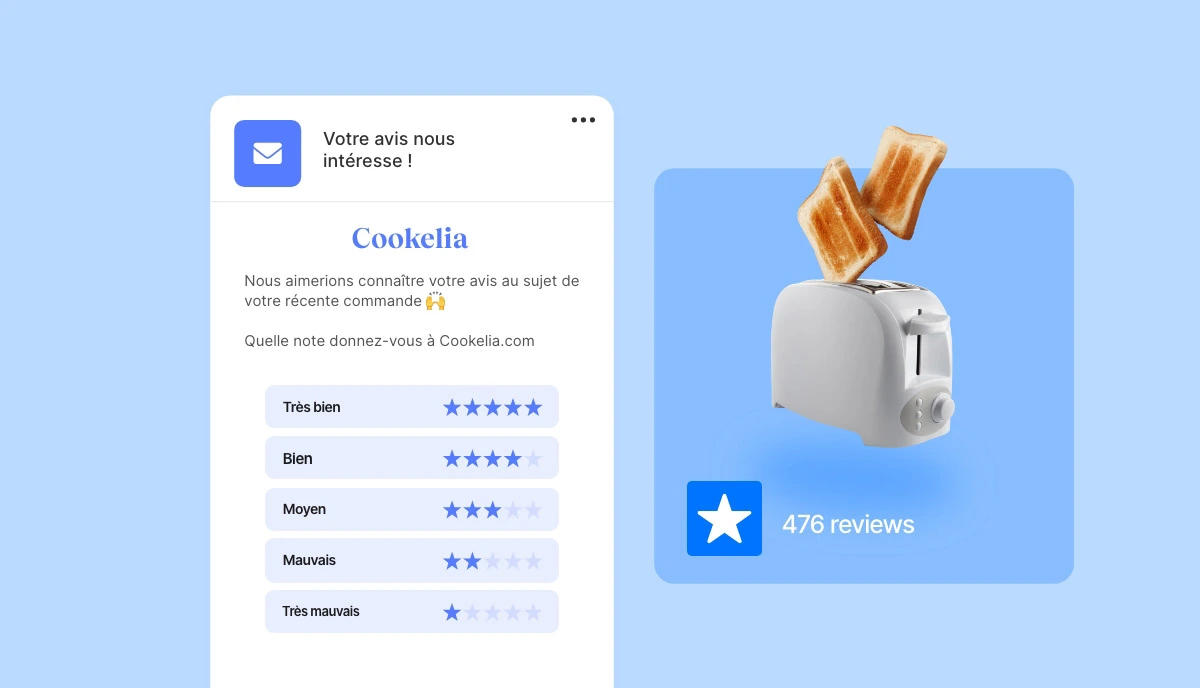Screen dimensions: 1200x688
Task: Click the white star review badge icon
Action: click(724, 518)
